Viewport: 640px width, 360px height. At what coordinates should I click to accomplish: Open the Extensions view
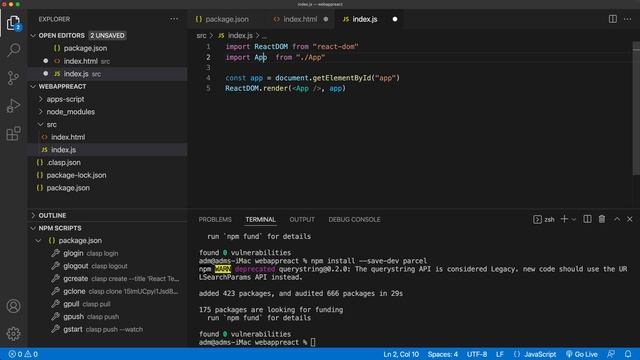click(x=13, y=133)
